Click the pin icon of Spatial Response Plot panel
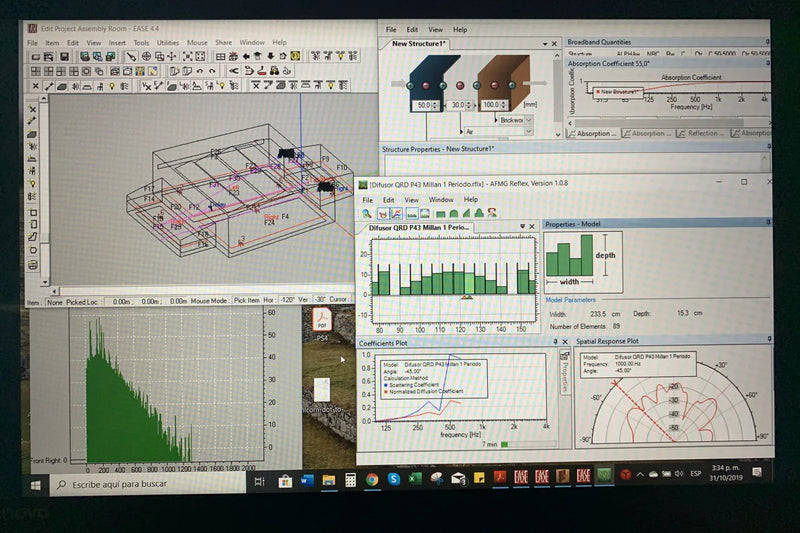Screen dimensions: 800x533 [768, 339]
